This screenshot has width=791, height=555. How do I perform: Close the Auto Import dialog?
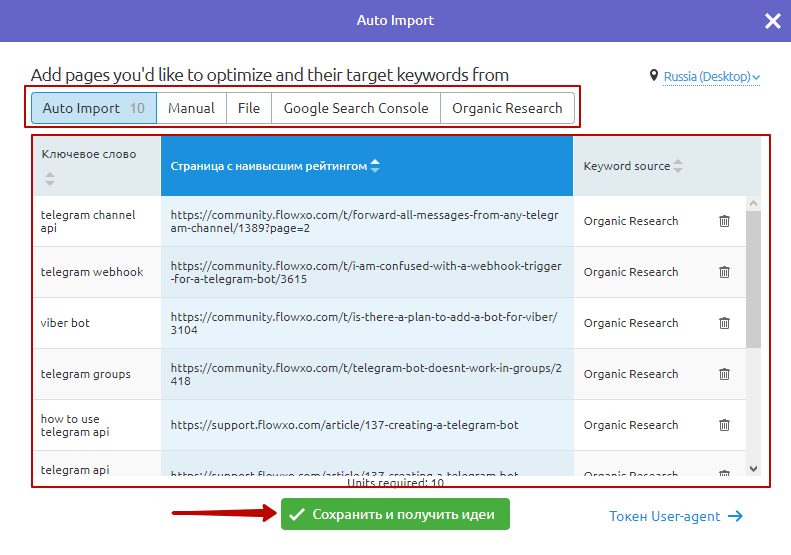(772, 21)
